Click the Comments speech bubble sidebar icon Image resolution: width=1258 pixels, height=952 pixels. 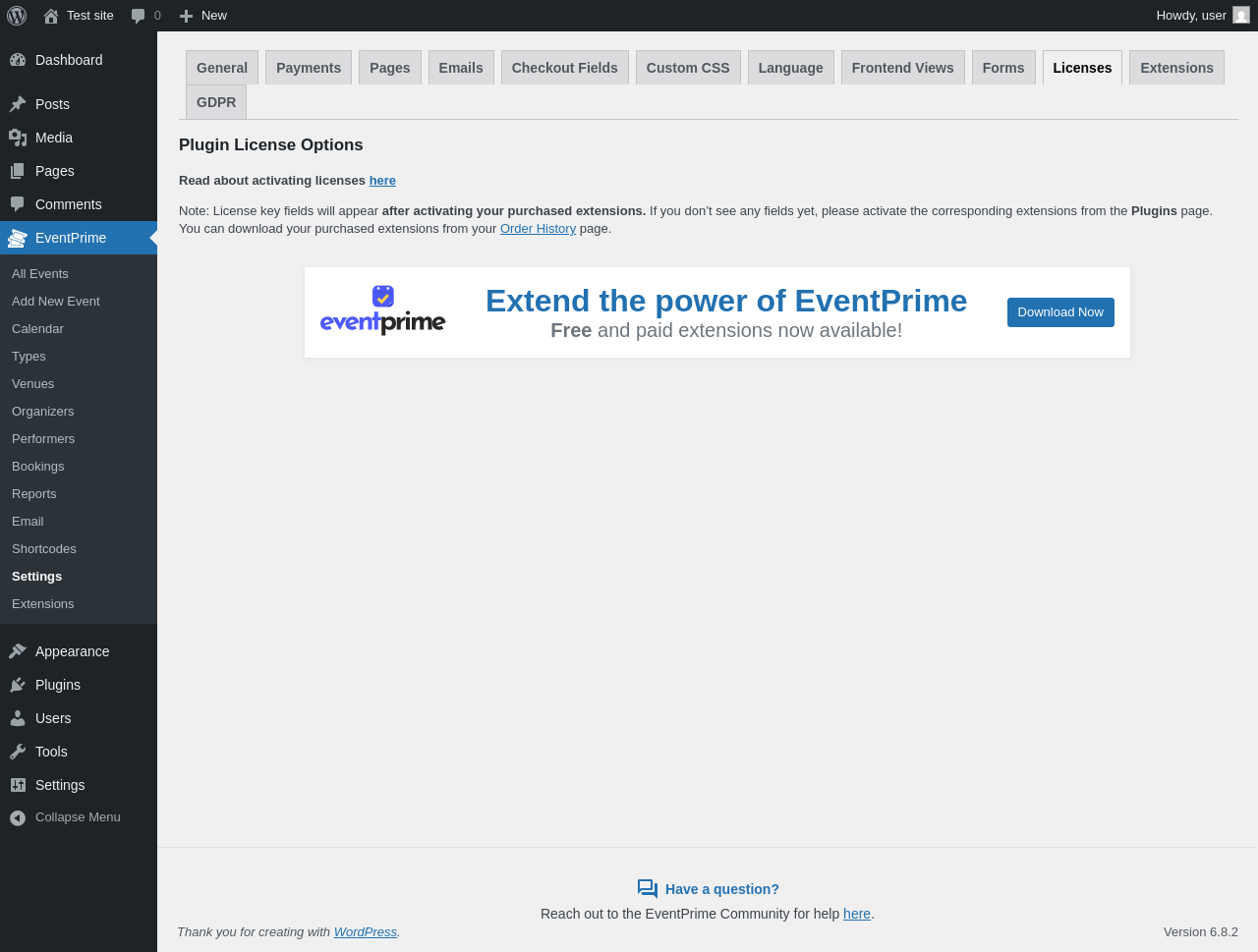[x=18, y=204]
